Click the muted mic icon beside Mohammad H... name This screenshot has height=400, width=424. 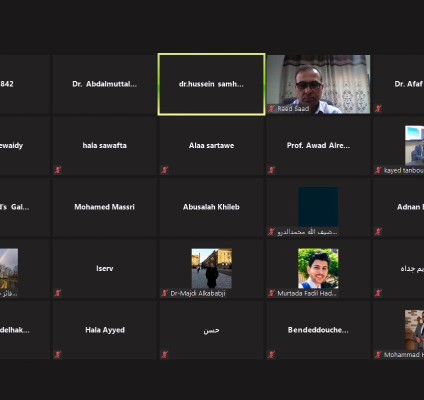coord(378,354)
